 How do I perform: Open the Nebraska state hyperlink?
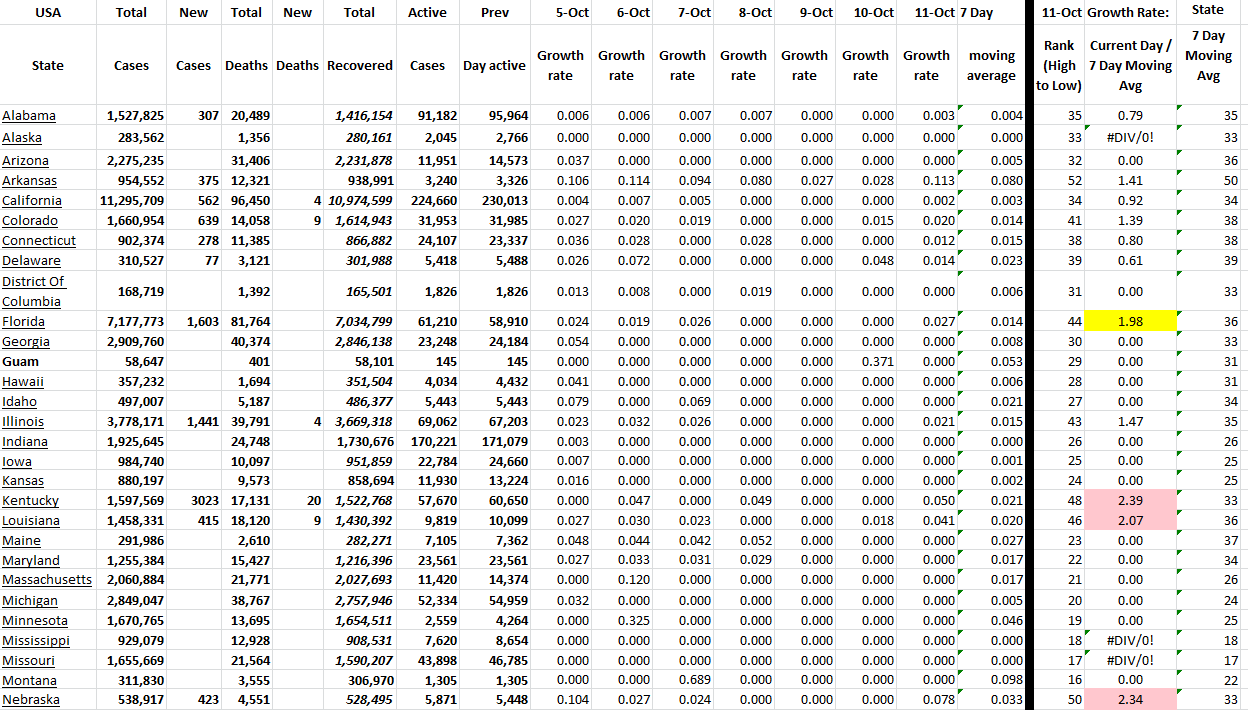(32, 700)
